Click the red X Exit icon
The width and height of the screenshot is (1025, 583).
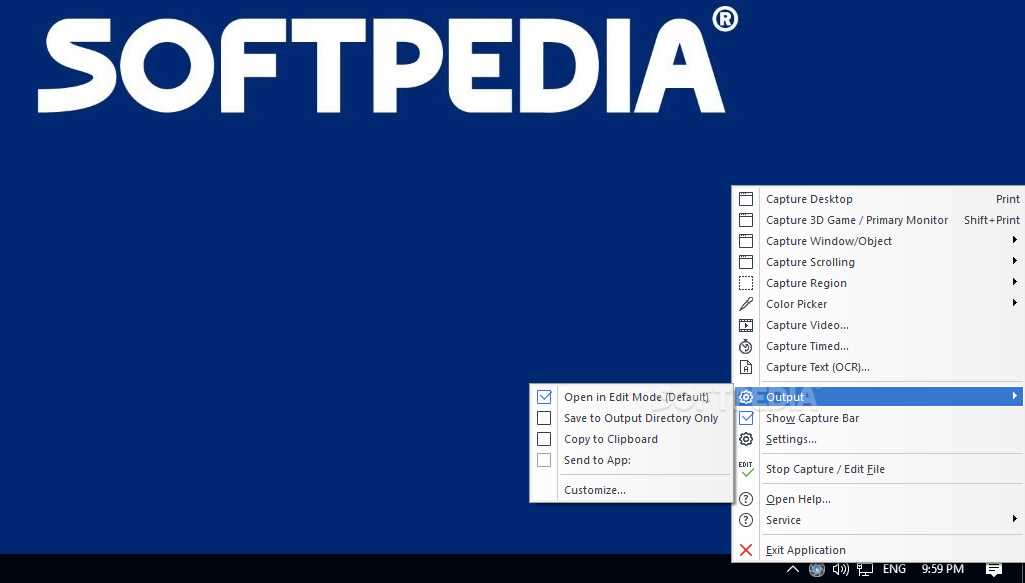[x=745, y=550]
